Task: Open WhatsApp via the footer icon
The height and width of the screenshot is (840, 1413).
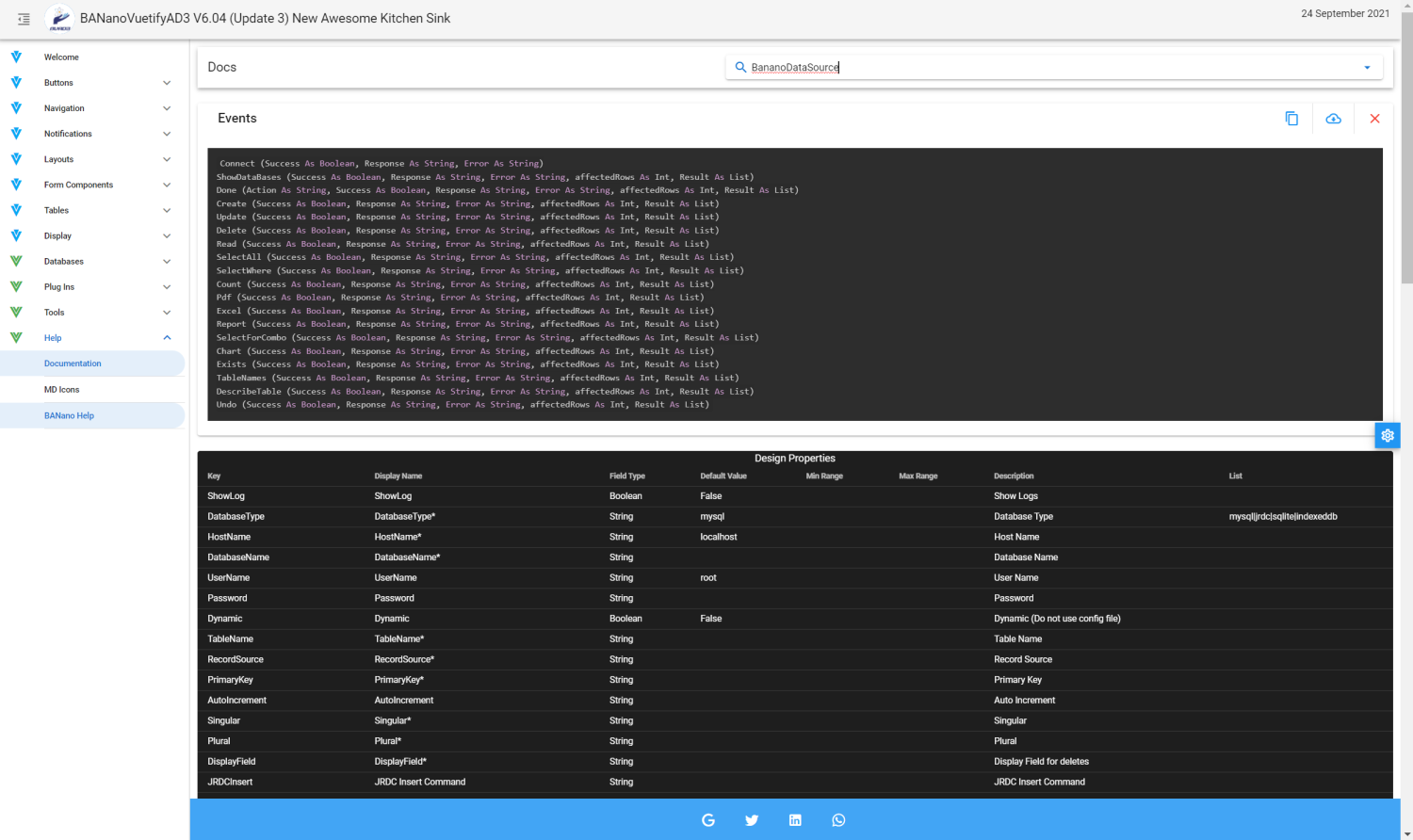Action: pos(838,820)
